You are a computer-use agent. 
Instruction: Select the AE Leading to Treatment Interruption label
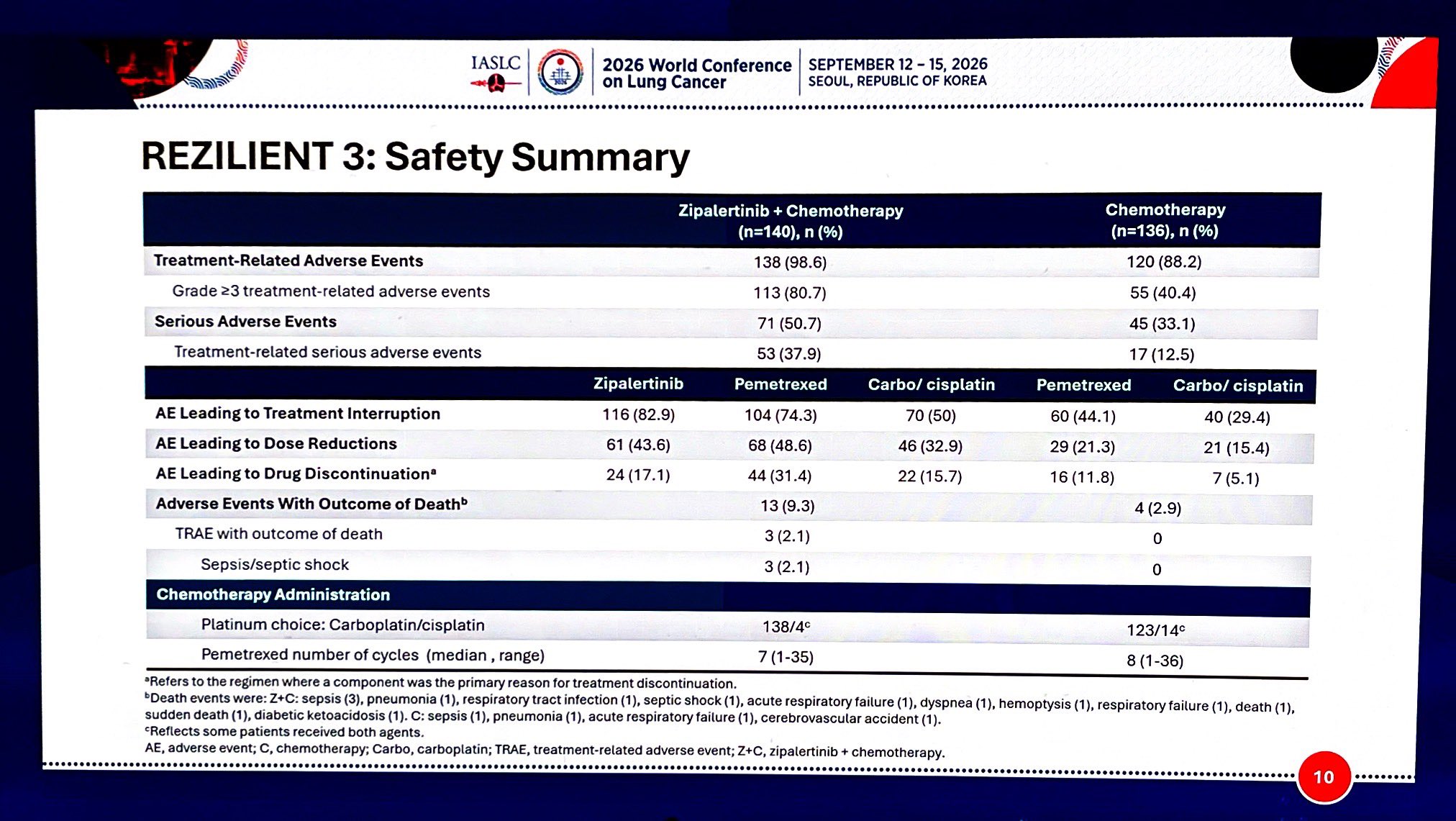coord(298,414)
